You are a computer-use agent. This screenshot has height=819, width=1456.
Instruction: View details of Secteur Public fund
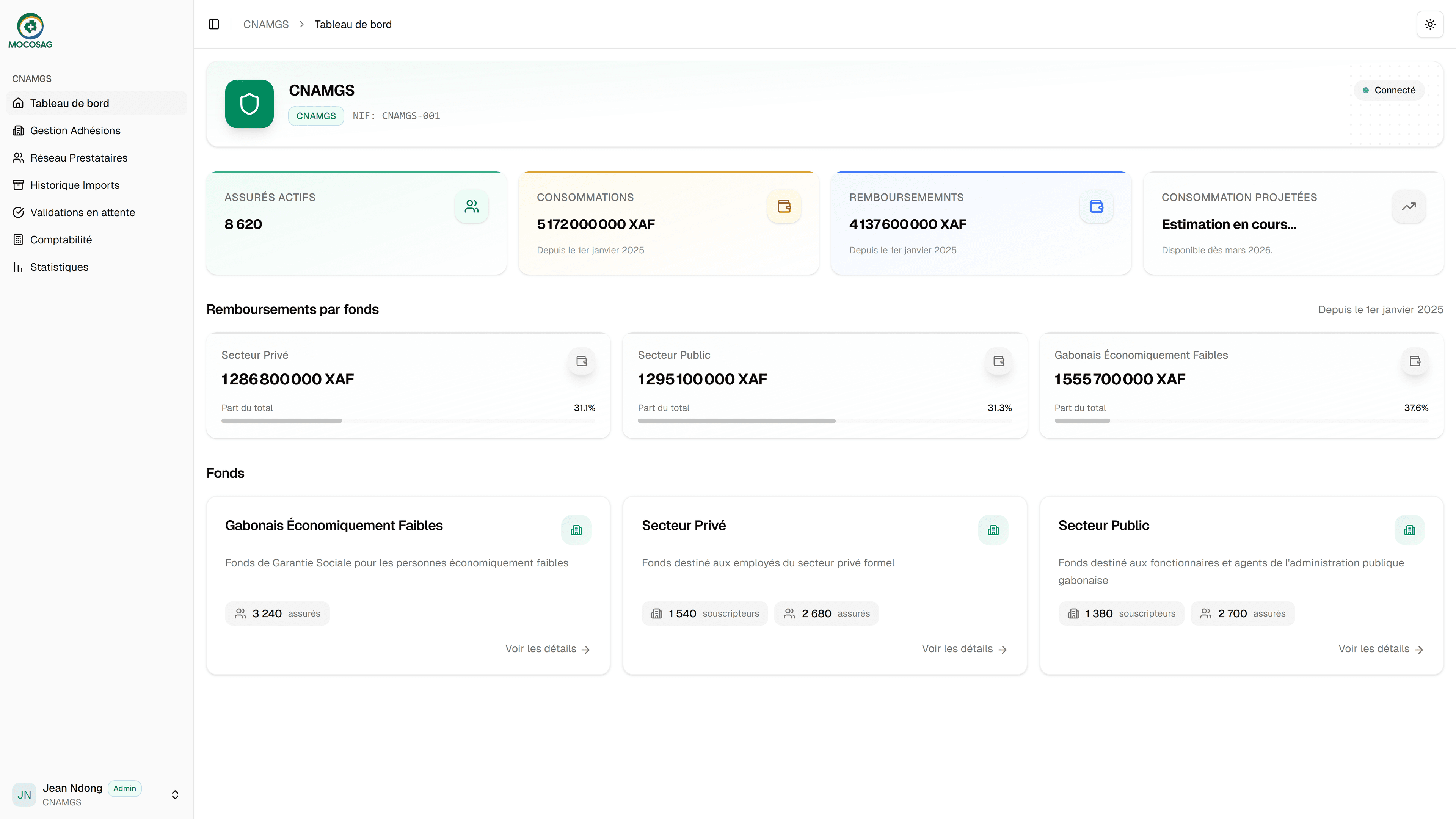(1381, 649)
